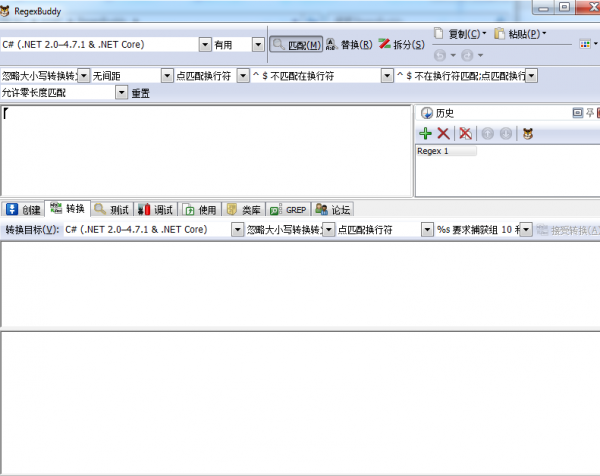Screen dimensions: 600x476
Task: Move regex up in history
Action: pyautogui.click(x=488, y=134)
